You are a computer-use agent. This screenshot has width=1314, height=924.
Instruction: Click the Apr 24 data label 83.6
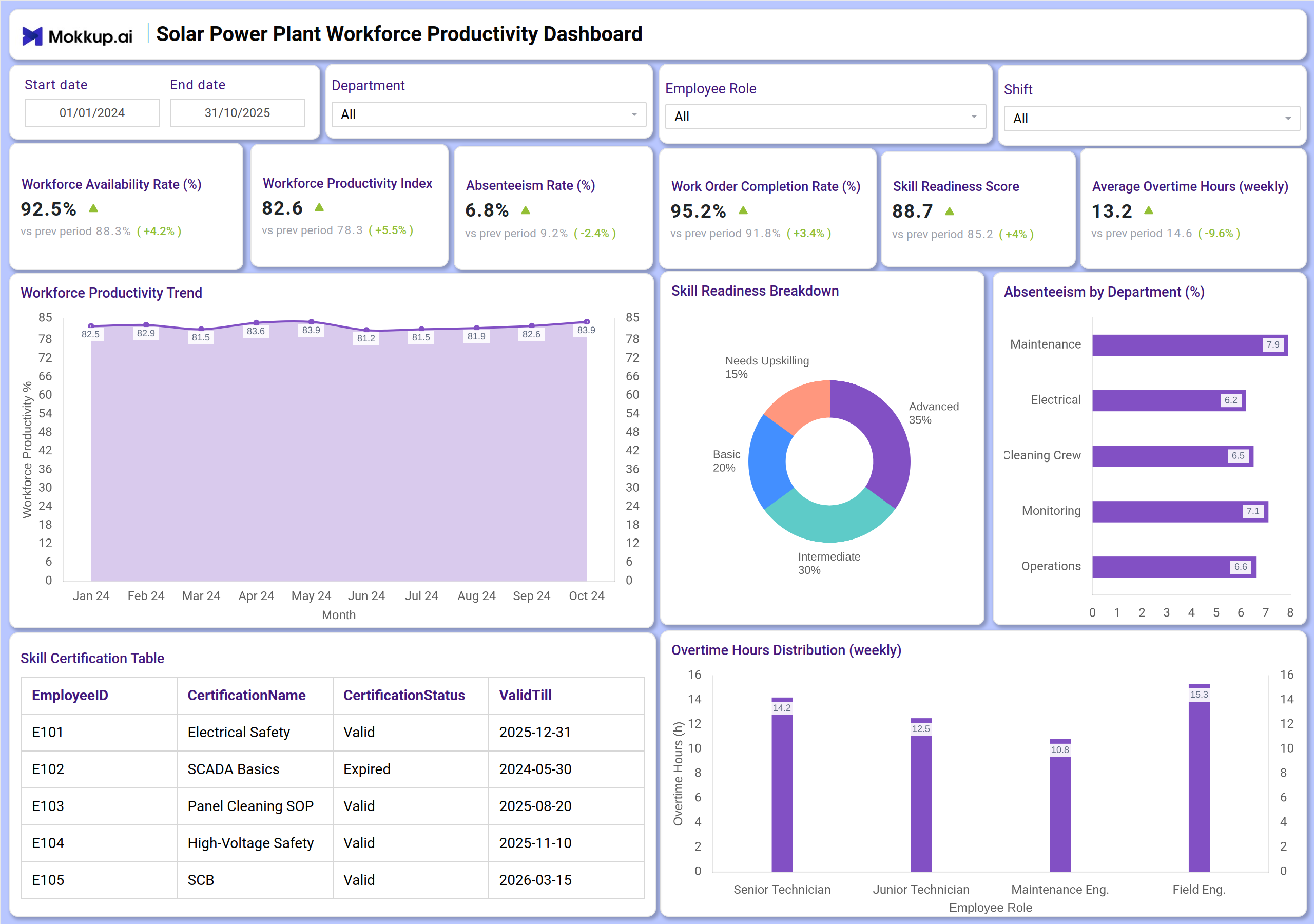(x=256, y=331)
